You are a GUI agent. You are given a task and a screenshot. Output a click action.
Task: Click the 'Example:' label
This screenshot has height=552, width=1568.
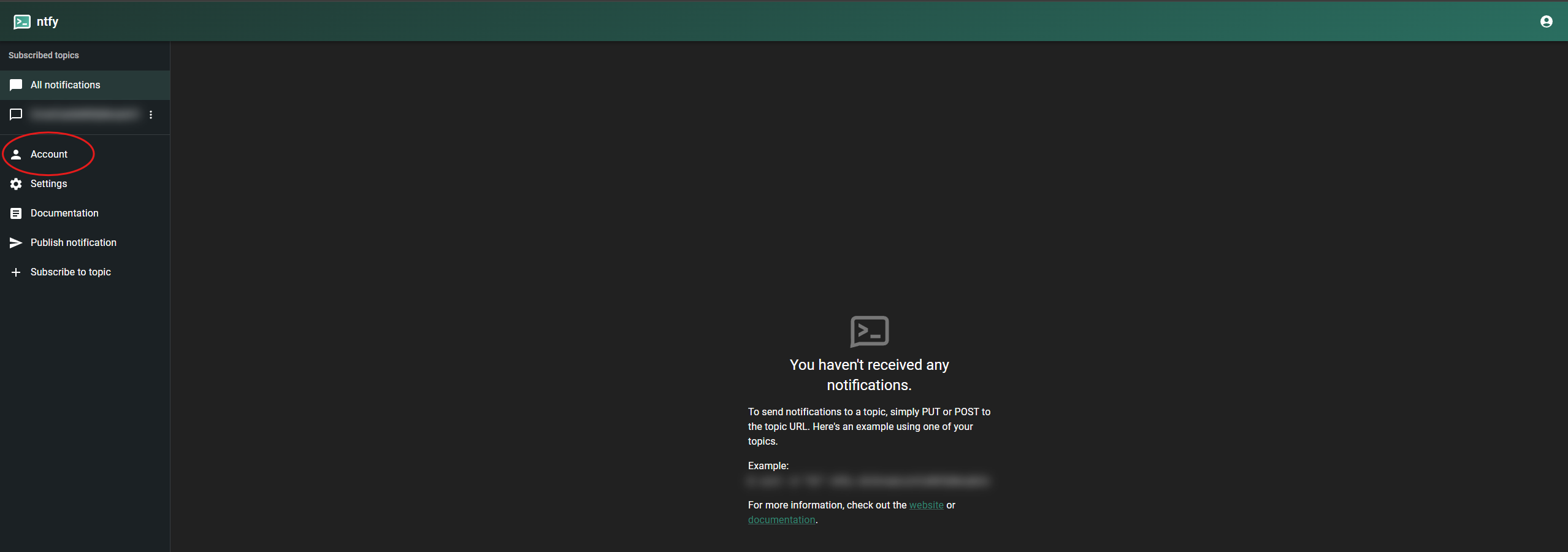coord(768,466)
